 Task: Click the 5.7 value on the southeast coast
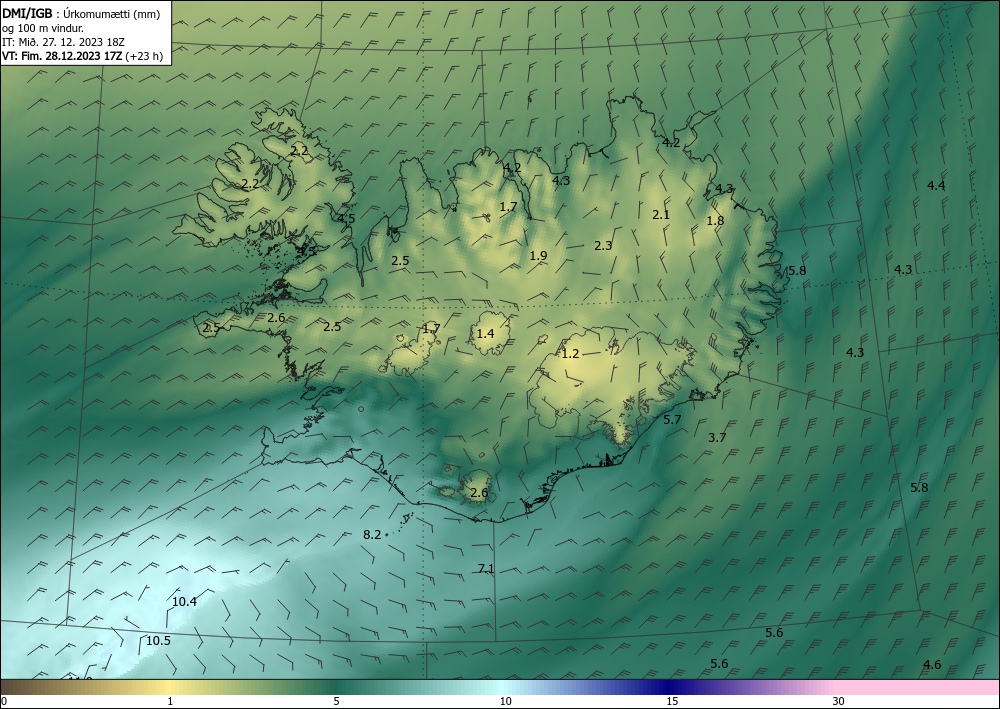pos(672,420)
